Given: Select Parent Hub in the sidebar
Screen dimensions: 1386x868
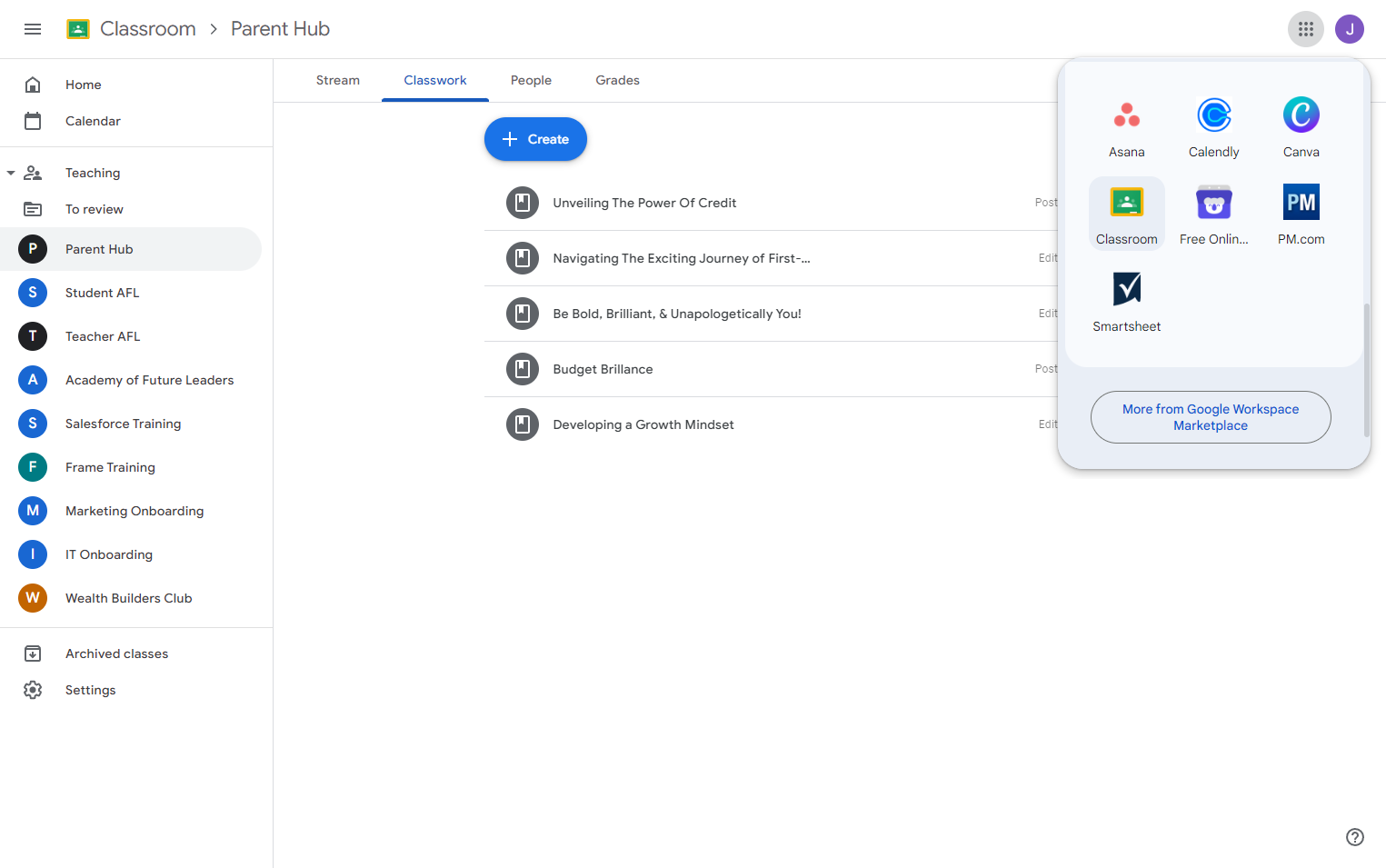Looking at the screenshot, I should 131,249.
